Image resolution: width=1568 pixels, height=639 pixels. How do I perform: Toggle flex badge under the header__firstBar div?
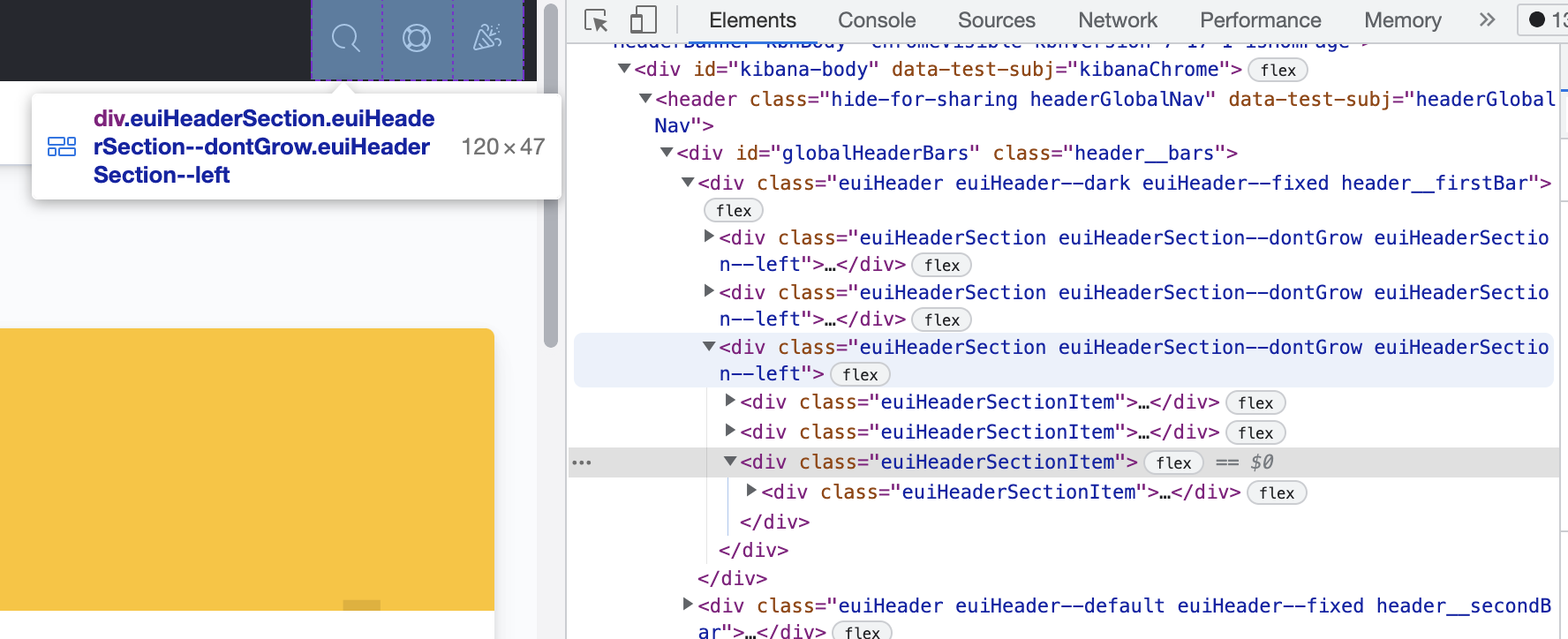[x=734, y=211]
